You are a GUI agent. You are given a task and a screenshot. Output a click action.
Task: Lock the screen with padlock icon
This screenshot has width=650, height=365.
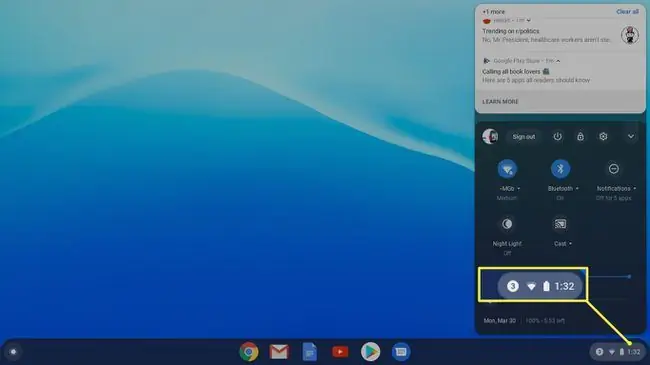[580, 136]
